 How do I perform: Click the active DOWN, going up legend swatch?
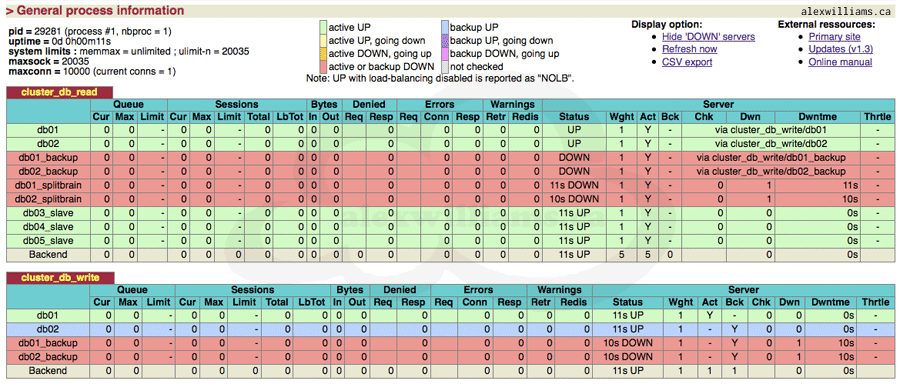click(x=323, y=53)
